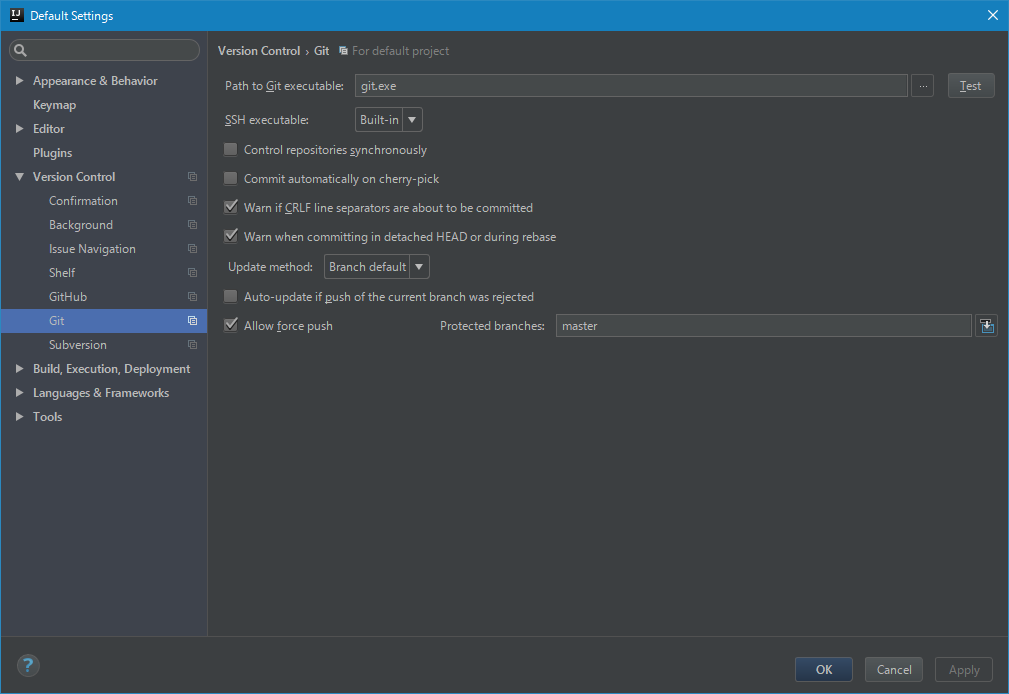Click the browse ellipsis button for Git path
Viewport: 1009px width, 694px height.
coord(923,86)
